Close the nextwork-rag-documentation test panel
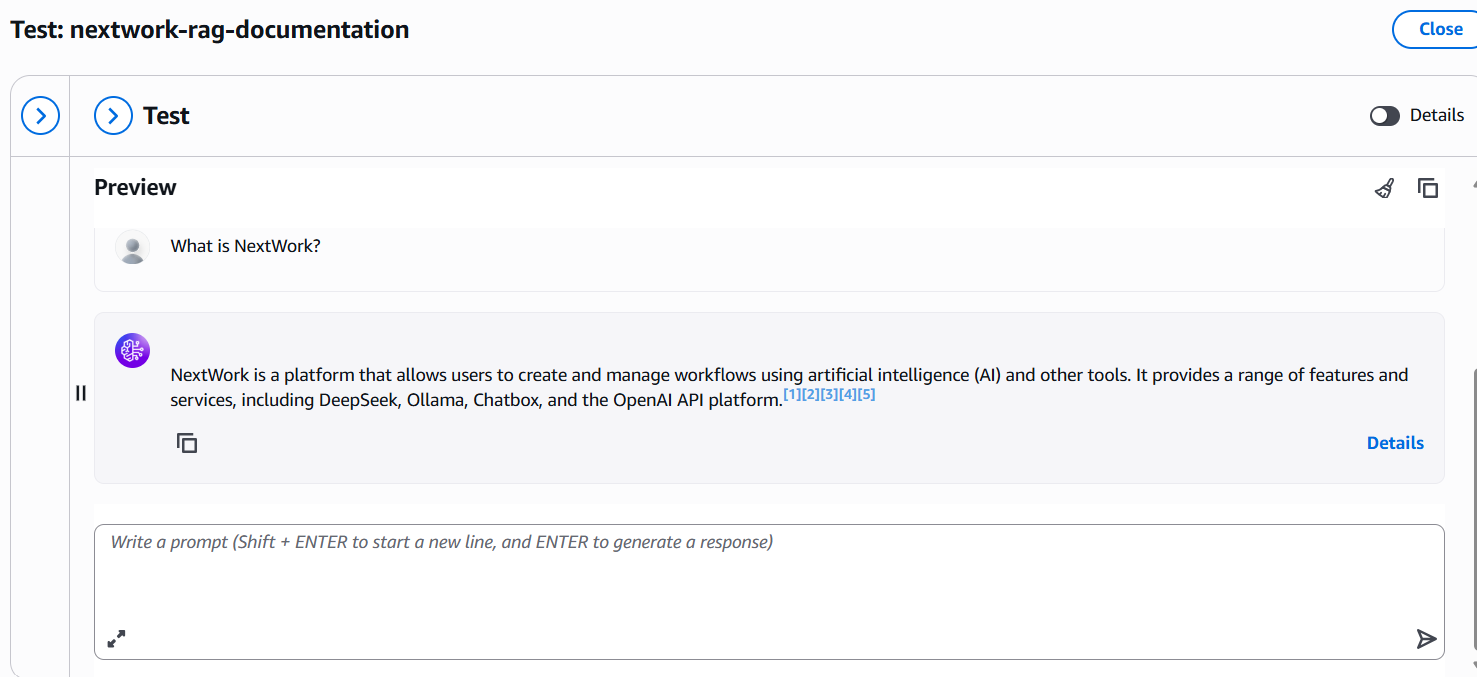Image resolution: width=1477 pixels, height=677 pixels. pos(1433,30)
